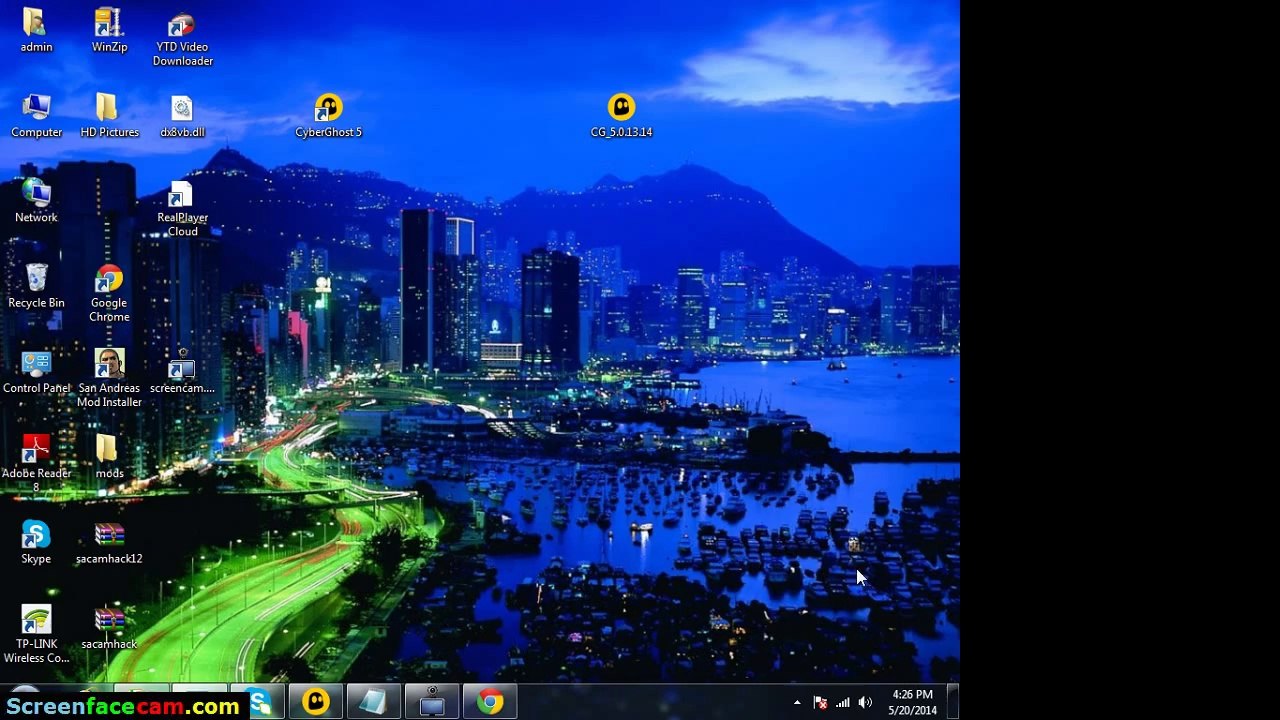Open RealPlayer Cloud shortcut
This screenshot has height=720, width=1280.
coord(182,208)
